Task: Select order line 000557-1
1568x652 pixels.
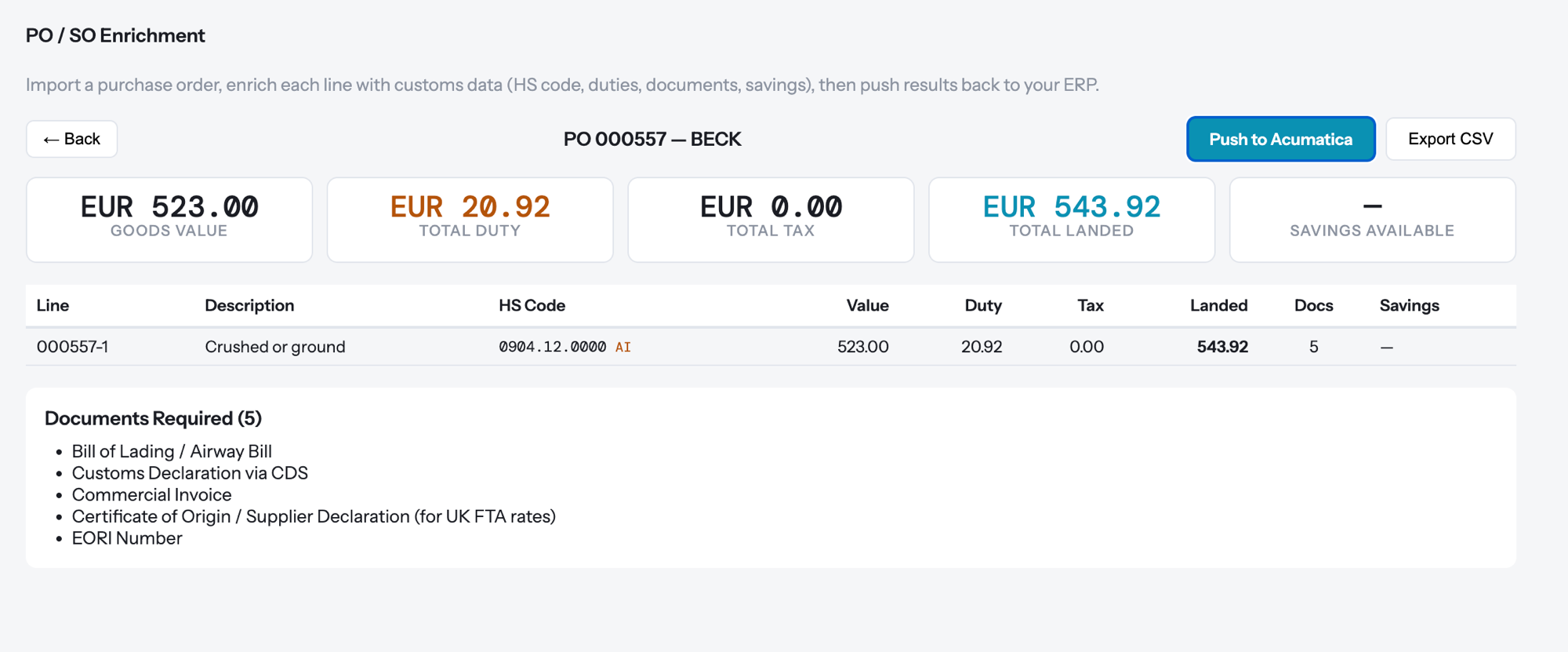Action: [72, 347]
